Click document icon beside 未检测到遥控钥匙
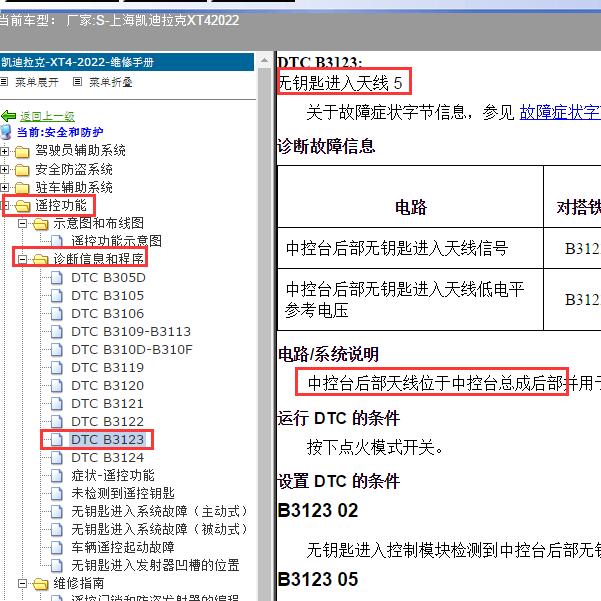The width and height of the screenshot is (601, 601). tap(57, 494)
